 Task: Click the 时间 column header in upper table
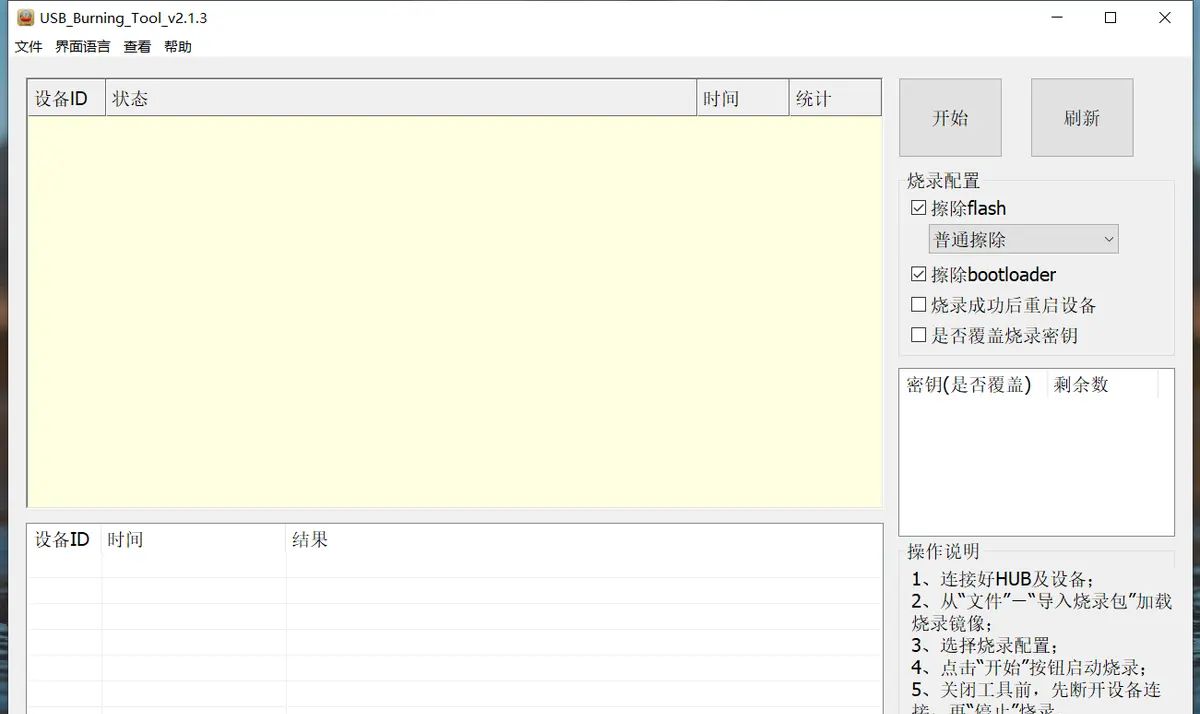[743, 98]
